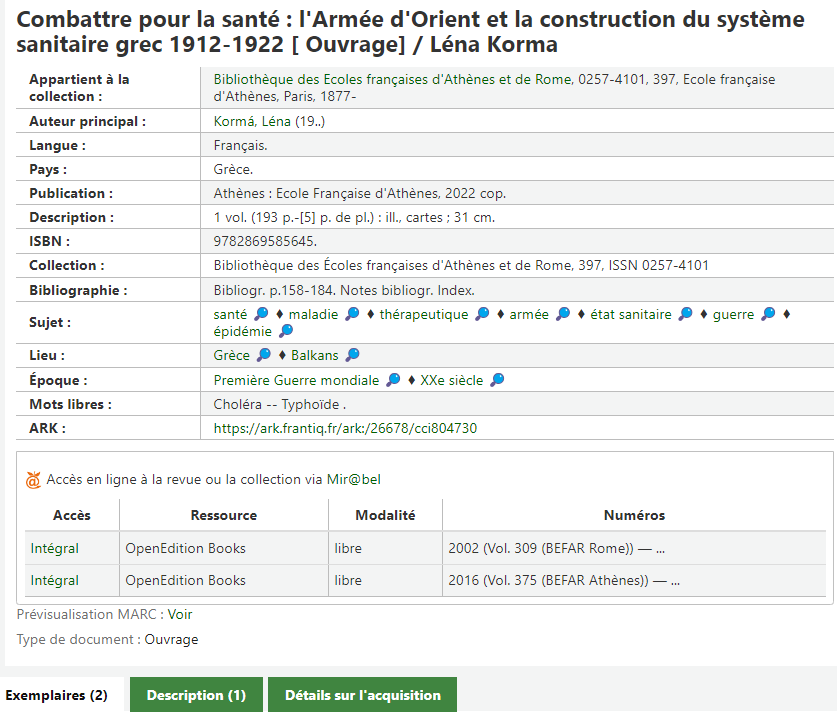Follow the santé subject link
Screen dimensions: 837x713
click(231, 314)
